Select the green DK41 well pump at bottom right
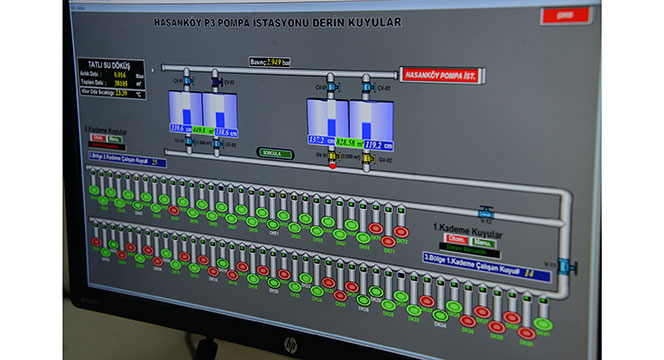 click(x=543, y=324)
